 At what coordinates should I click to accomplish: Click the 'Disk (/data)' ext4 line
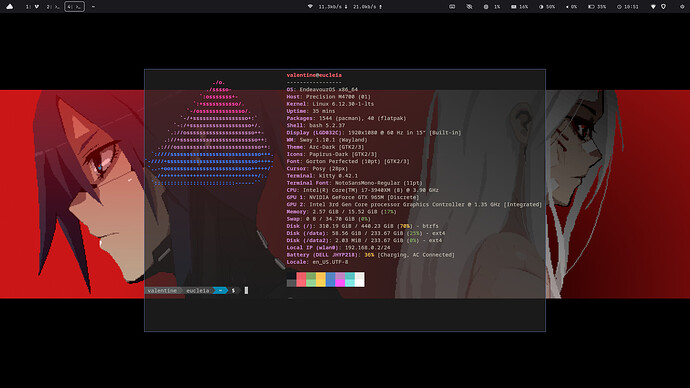(366, 233)
